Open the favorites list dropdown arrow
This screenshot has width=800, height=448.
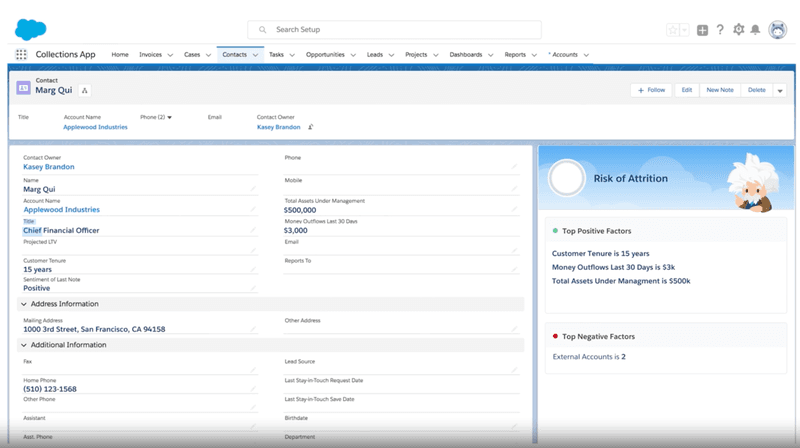click(684, 30)
